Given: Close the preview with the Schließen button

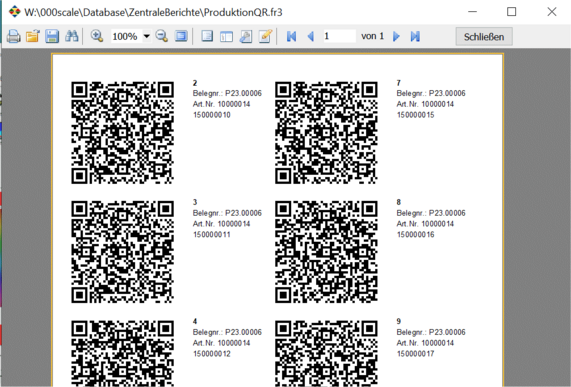Looking at the screenshot, I should [484, 36].
